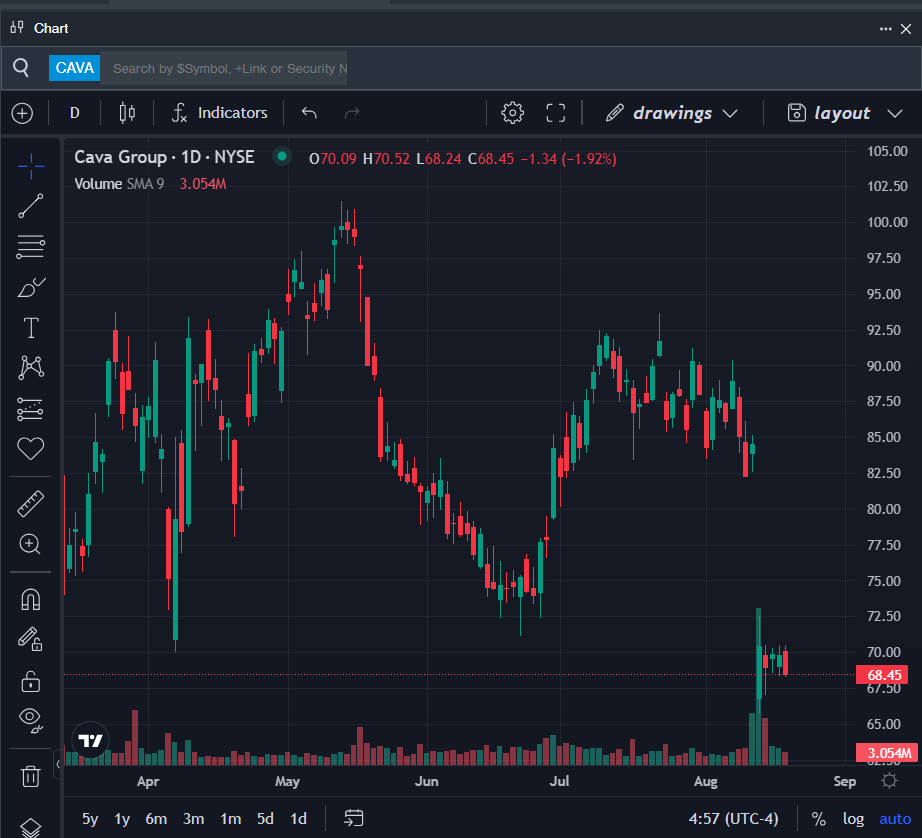922x838 pixels.
Task: Set range to 5y
Action: tap(90, 819)
